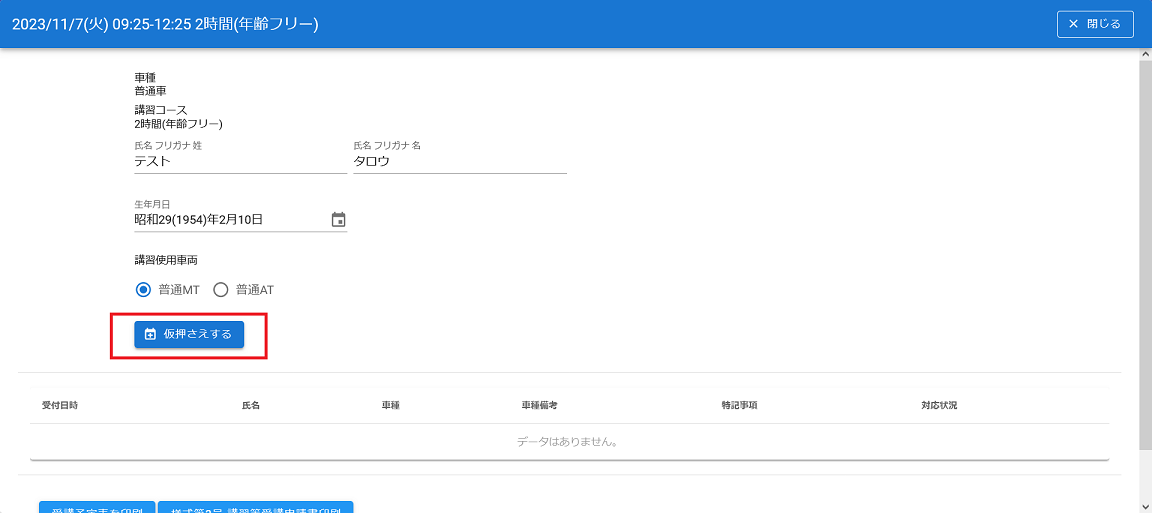
Task: Focus the 氏名フリガナ 名 field
Action: click(459, 161)
